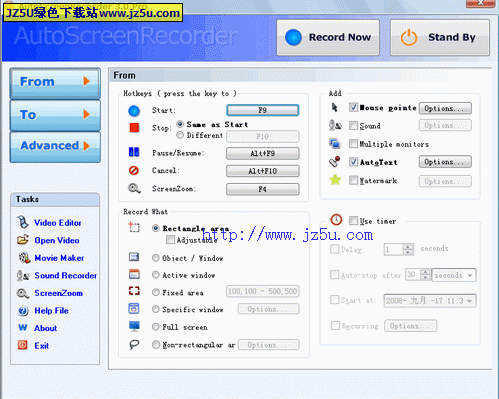The height and width of the screenshot is (399, 499).
Task: Select the Fixed area radio button
Action: click(156, 292)
